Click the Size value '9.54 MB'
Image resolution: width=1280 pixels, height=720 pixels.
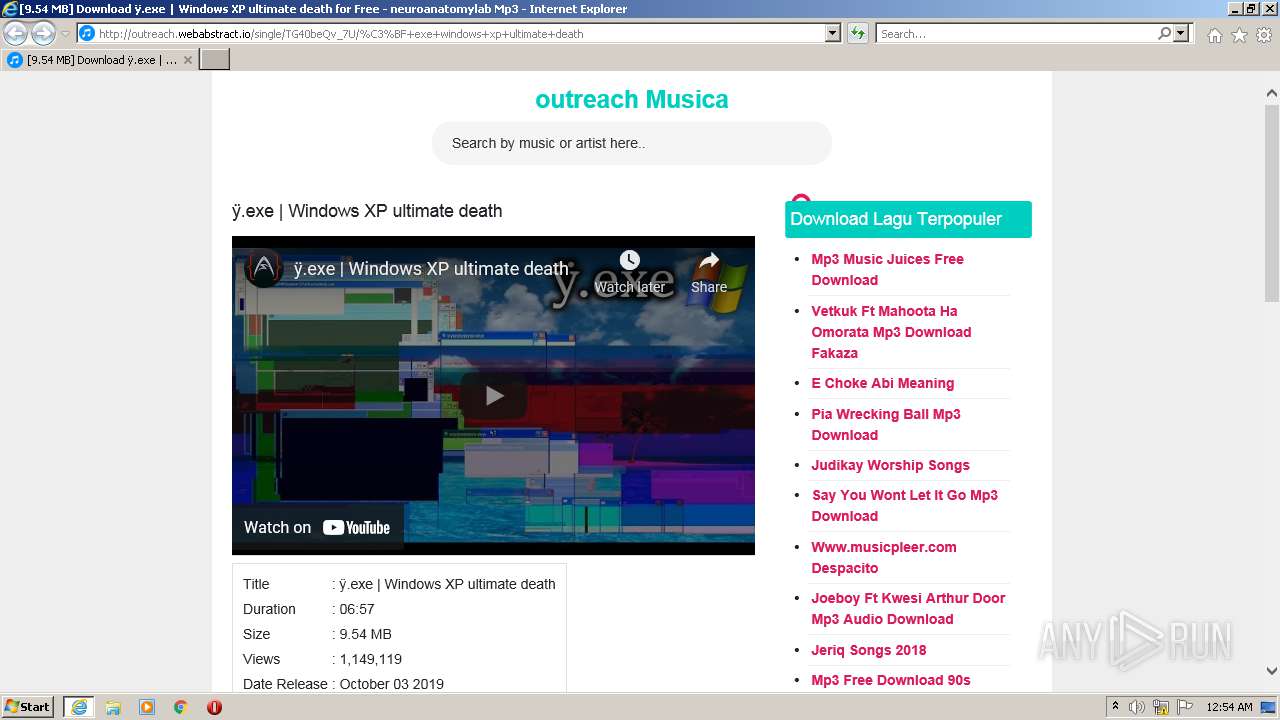coord(365,634)
